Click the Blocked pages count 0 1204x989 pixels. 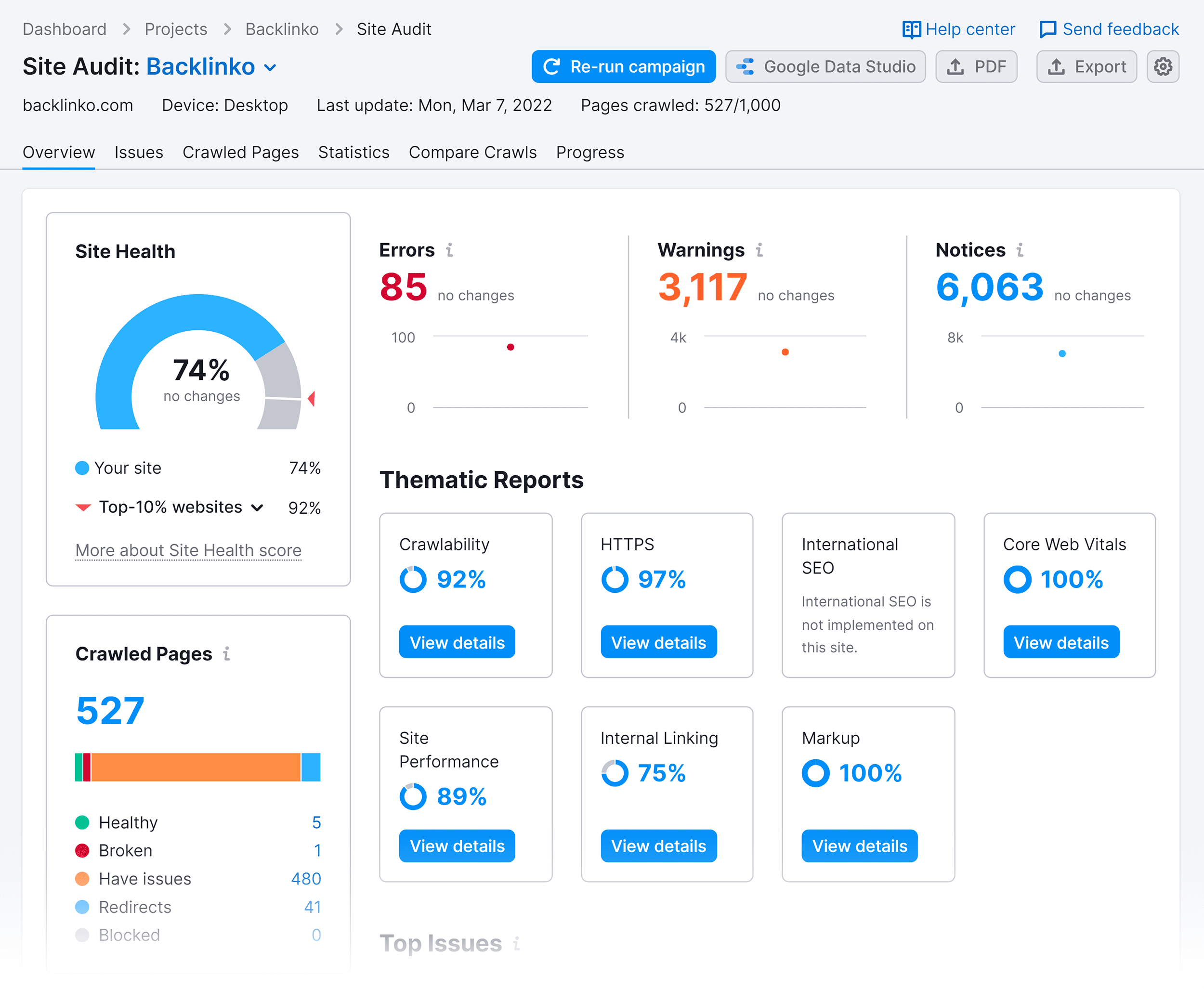click(316, 935)
